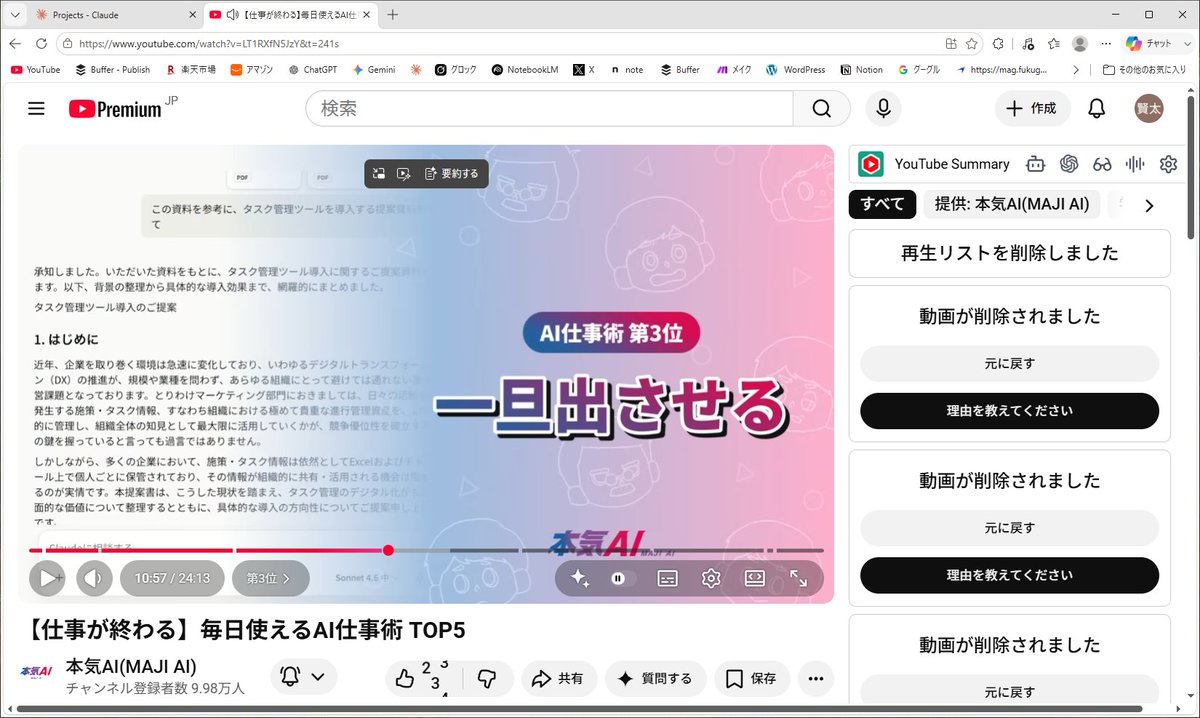Click the address bar URL
This screenshot has height=718, width=1200.
coord(209,44)
